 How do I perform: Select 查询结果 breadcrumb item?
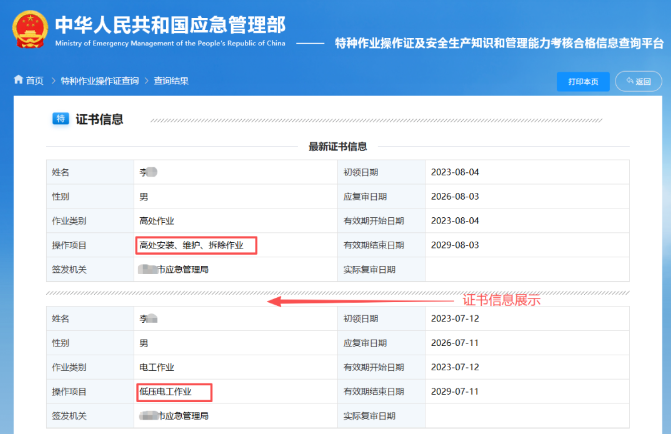(x=171, y=81)
